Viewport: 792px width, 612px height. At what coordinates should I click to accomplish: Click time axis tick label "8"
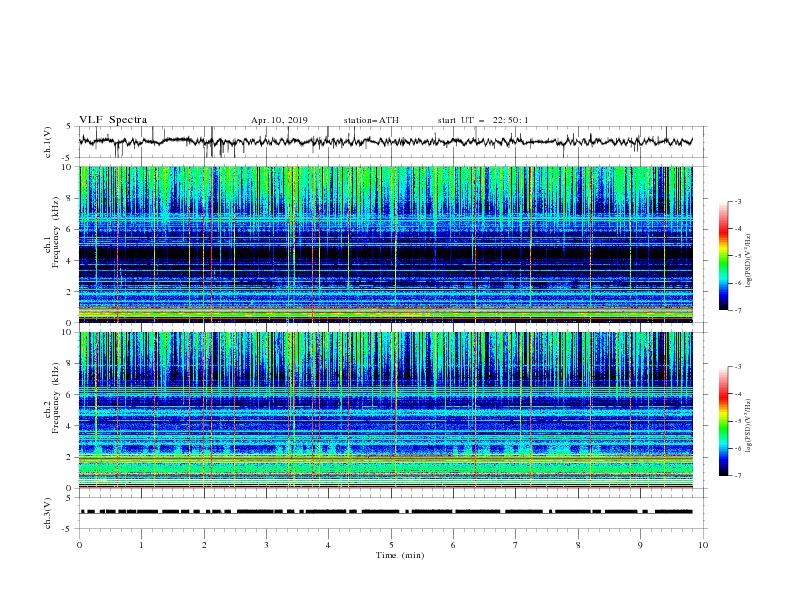[578, 545]
